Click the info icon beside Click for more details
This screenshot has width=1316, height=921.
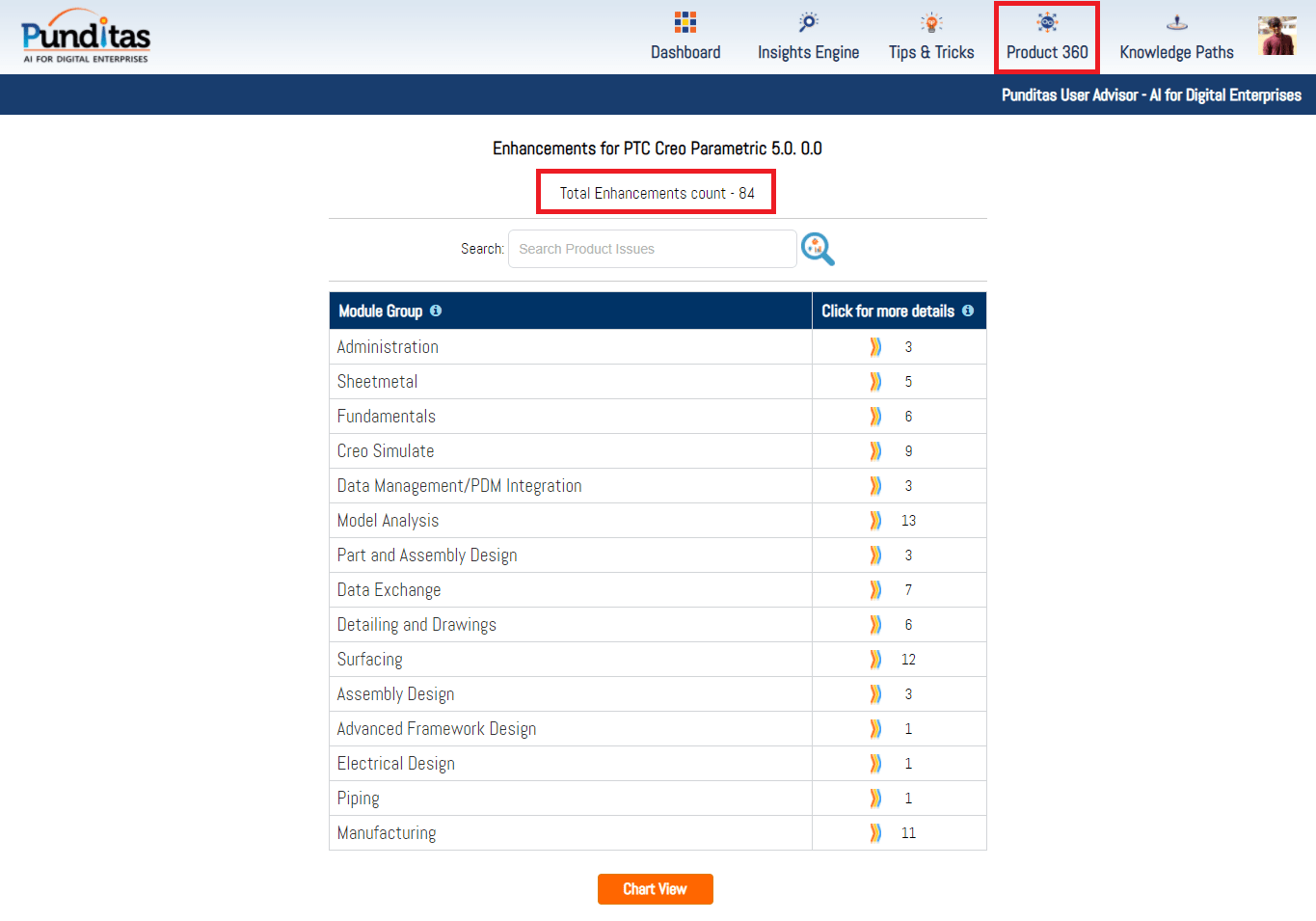968,311
